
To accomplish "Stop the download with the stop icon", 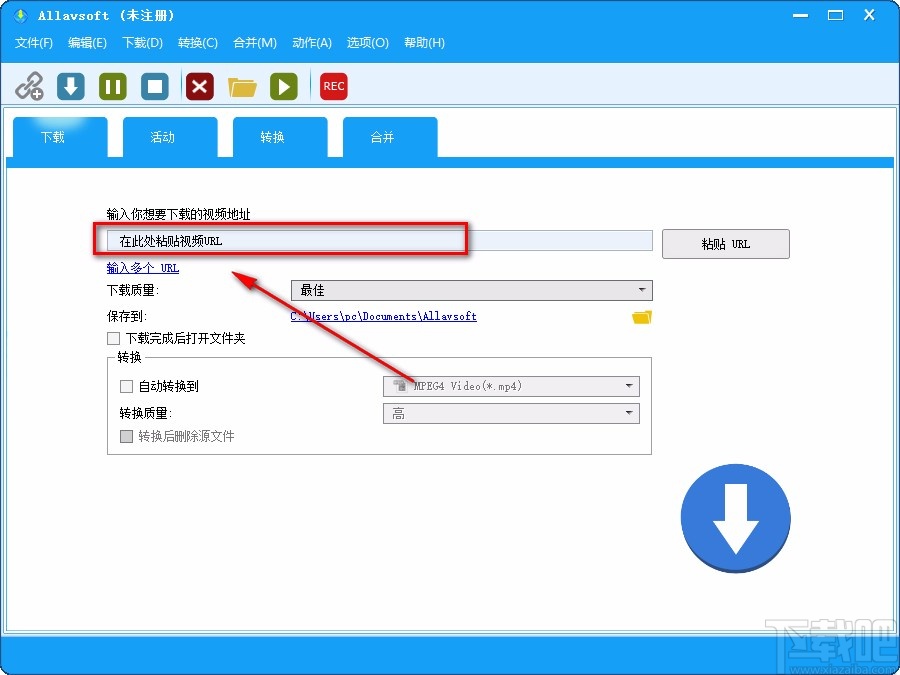I will pyautogui.click(x=155, y=86).
